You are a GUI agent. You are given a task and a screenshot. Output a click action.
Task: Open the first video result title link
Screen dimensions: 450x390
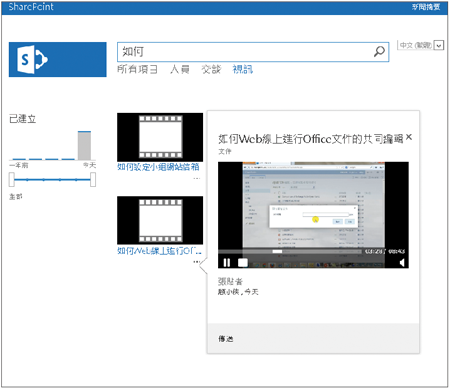pos(158,167)
